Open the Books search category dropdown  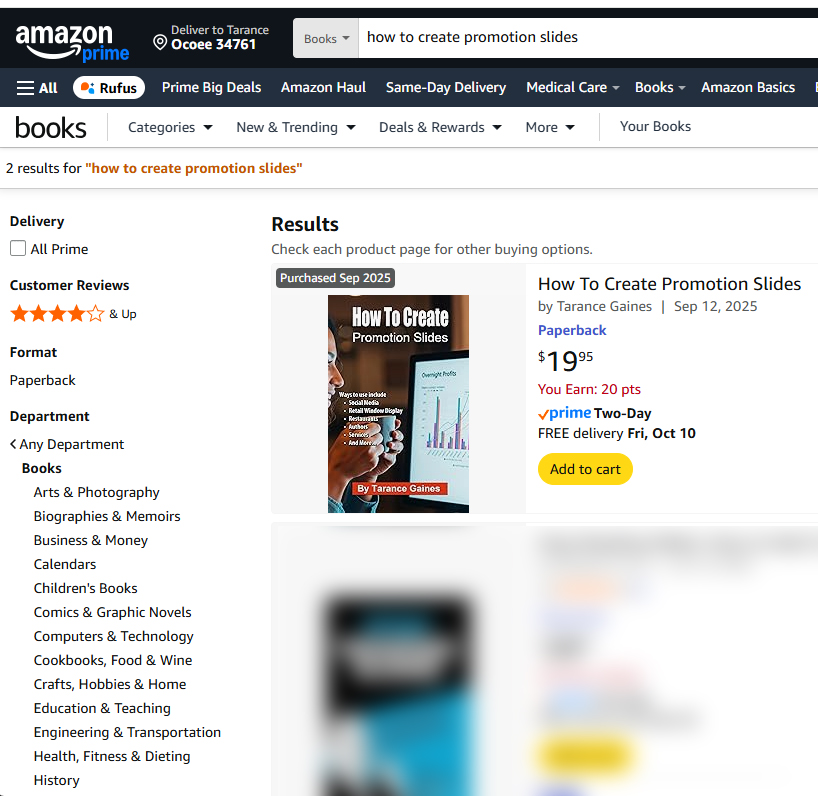click(x=326, y=39)
